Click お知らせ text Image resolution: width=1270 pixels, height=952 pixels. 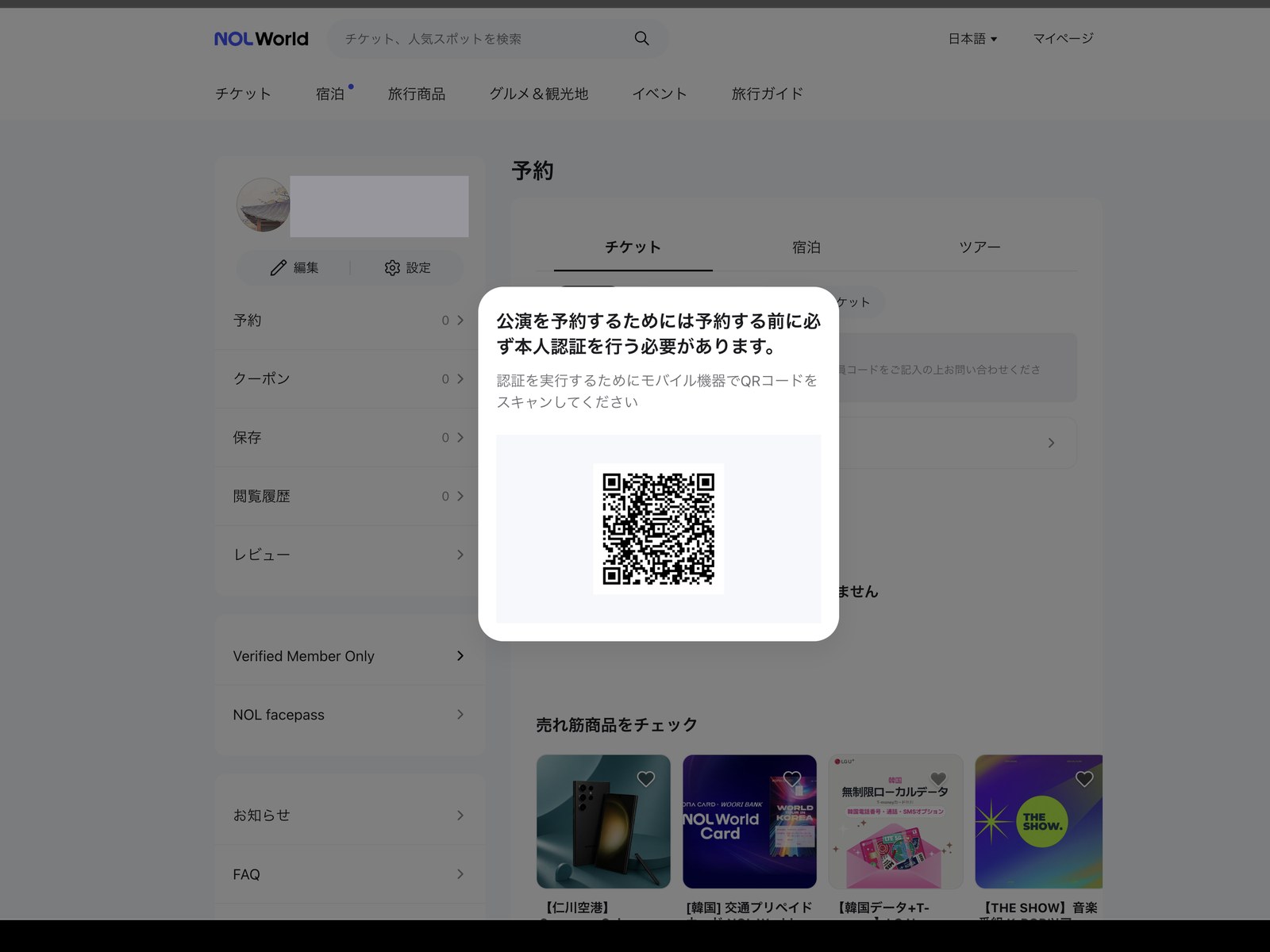click(261, 816)
